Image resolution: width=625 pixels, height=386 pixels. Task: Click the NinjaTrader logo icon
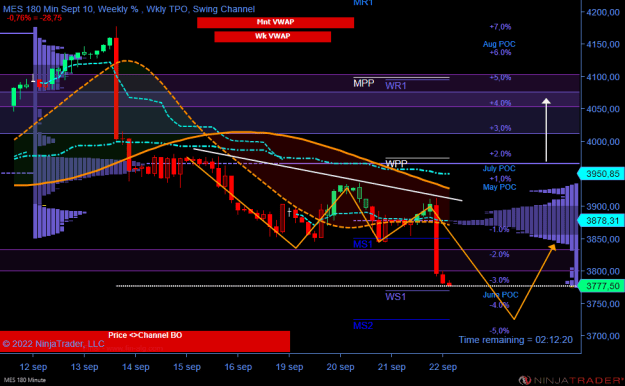point(526,380)
